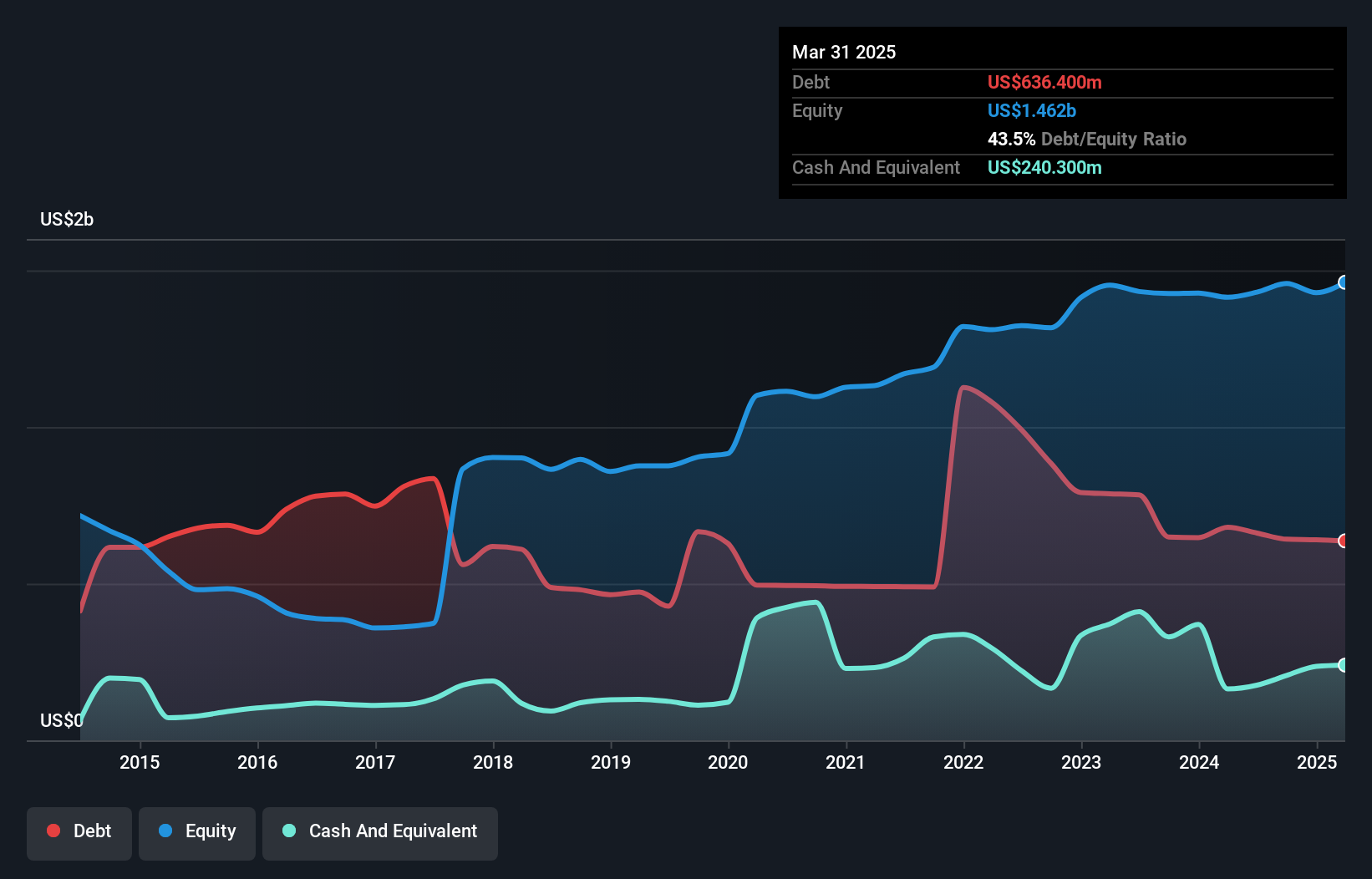Click the 2016 x-axis label
The height and width of the screenshot is (879, 1372).
click(x=257, y=762)
